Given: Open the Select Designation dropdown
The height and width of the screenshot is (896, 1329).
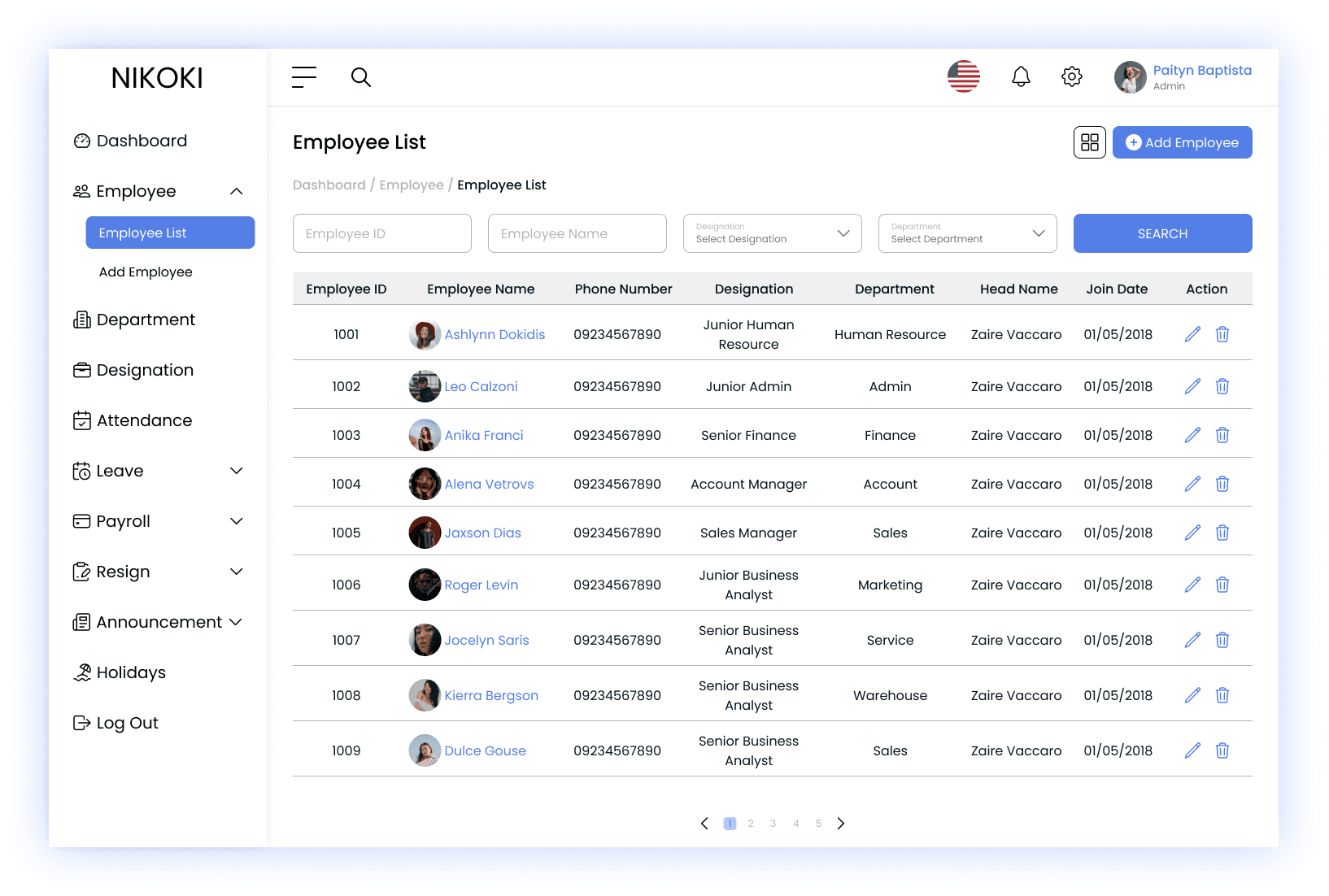Looking at the screenshot, I should [x=772, y=233].
